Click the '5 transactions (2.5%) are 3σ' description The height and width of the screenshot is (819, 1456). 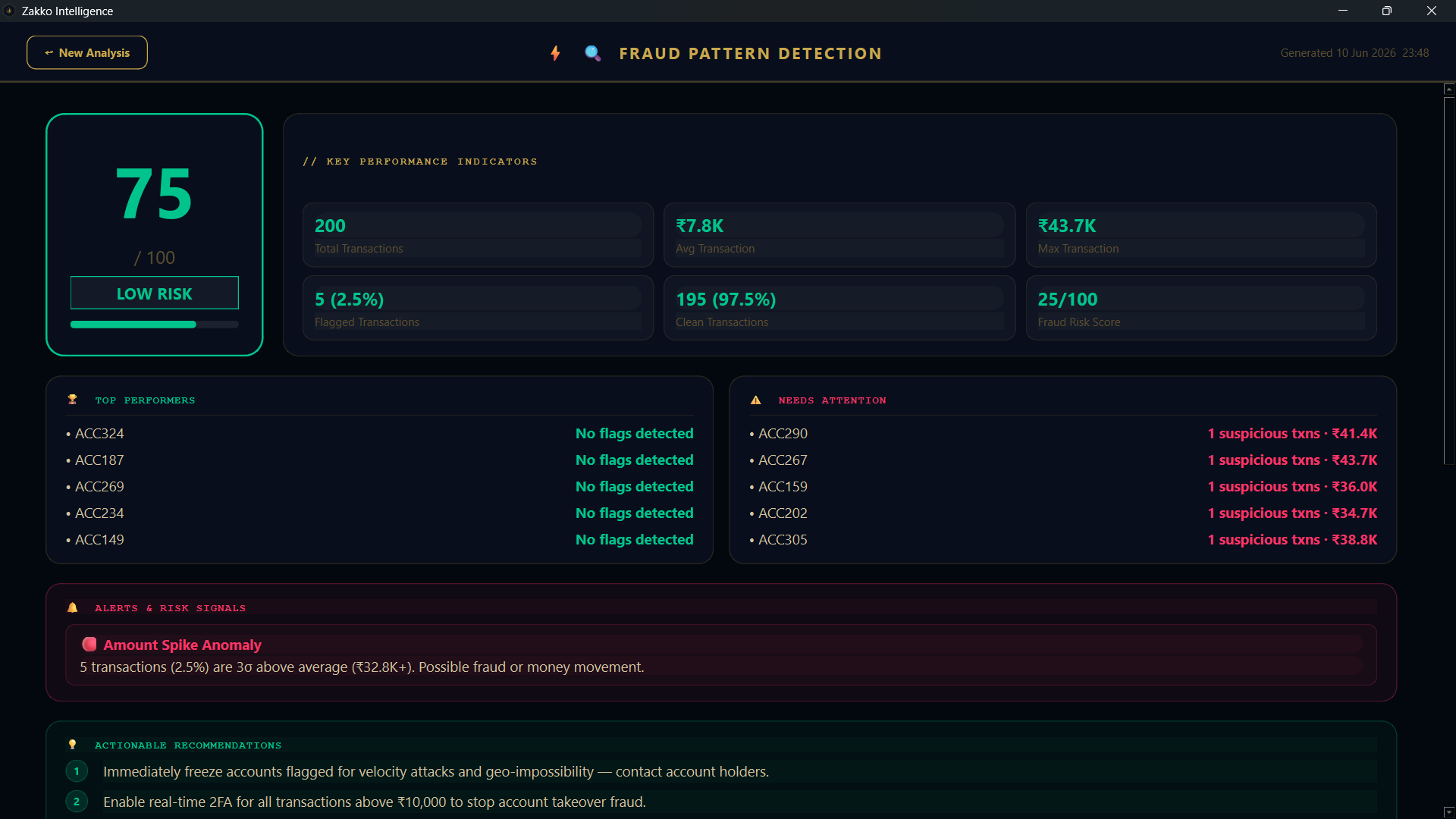click(x=362, y=667)
